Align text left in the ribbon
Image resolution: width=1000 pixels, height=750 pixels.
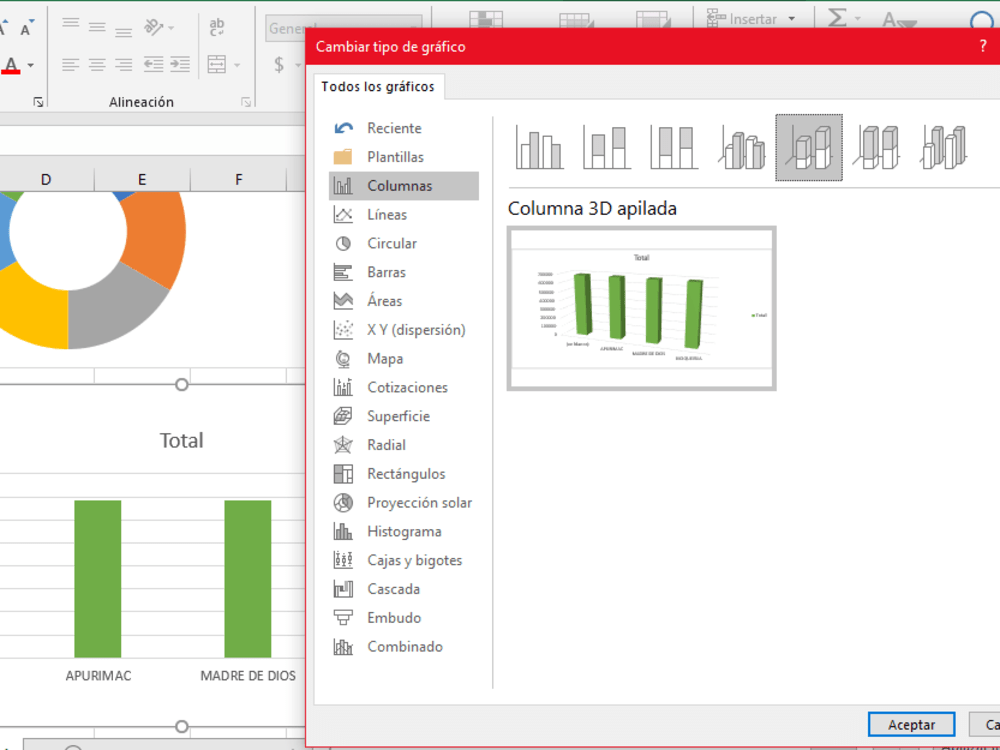[x=71, y=64]
